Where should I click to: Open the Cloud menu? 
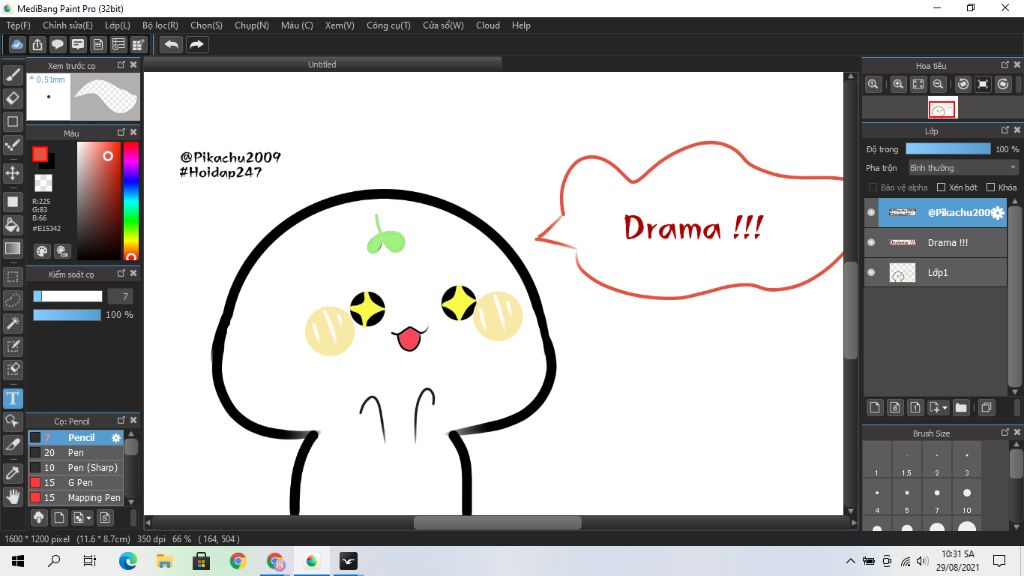(488, 25)
